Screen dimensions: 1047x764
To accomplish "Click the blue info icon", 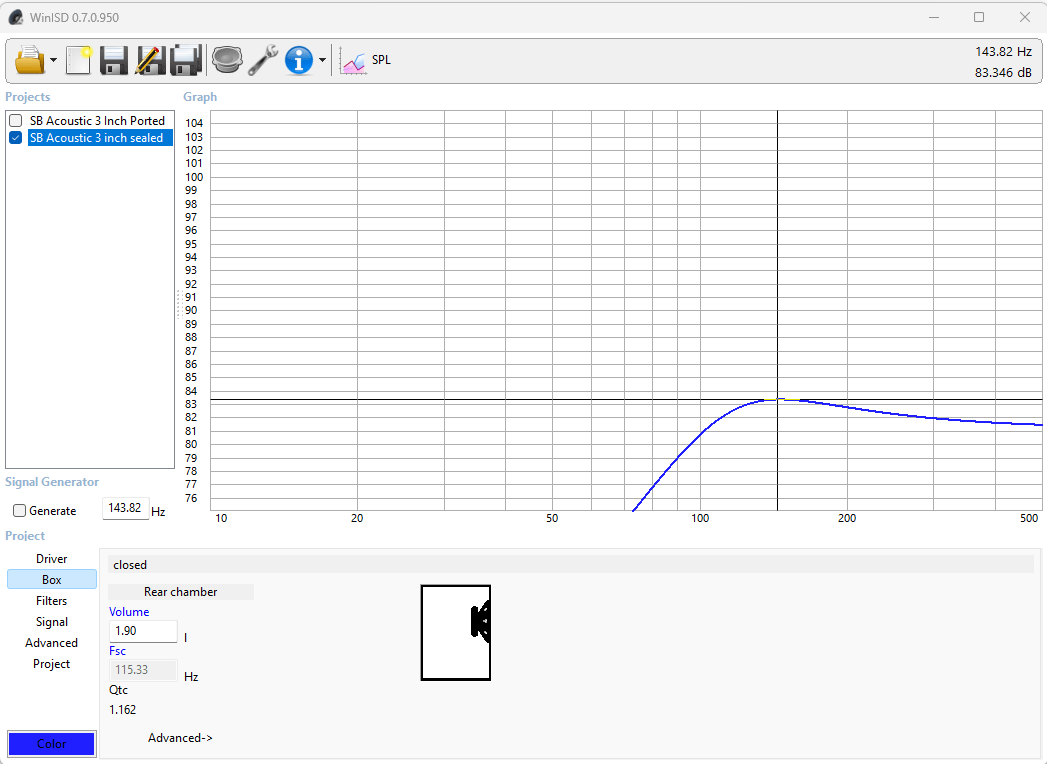I will pyautogui.click(x=298, y=60).
